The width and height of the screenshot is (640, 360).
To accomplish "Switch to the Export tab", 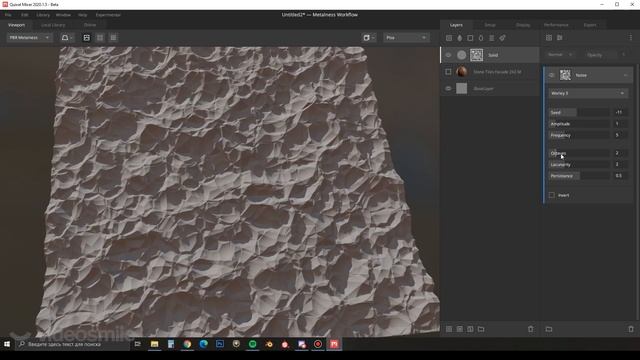I will pos(590,25).
